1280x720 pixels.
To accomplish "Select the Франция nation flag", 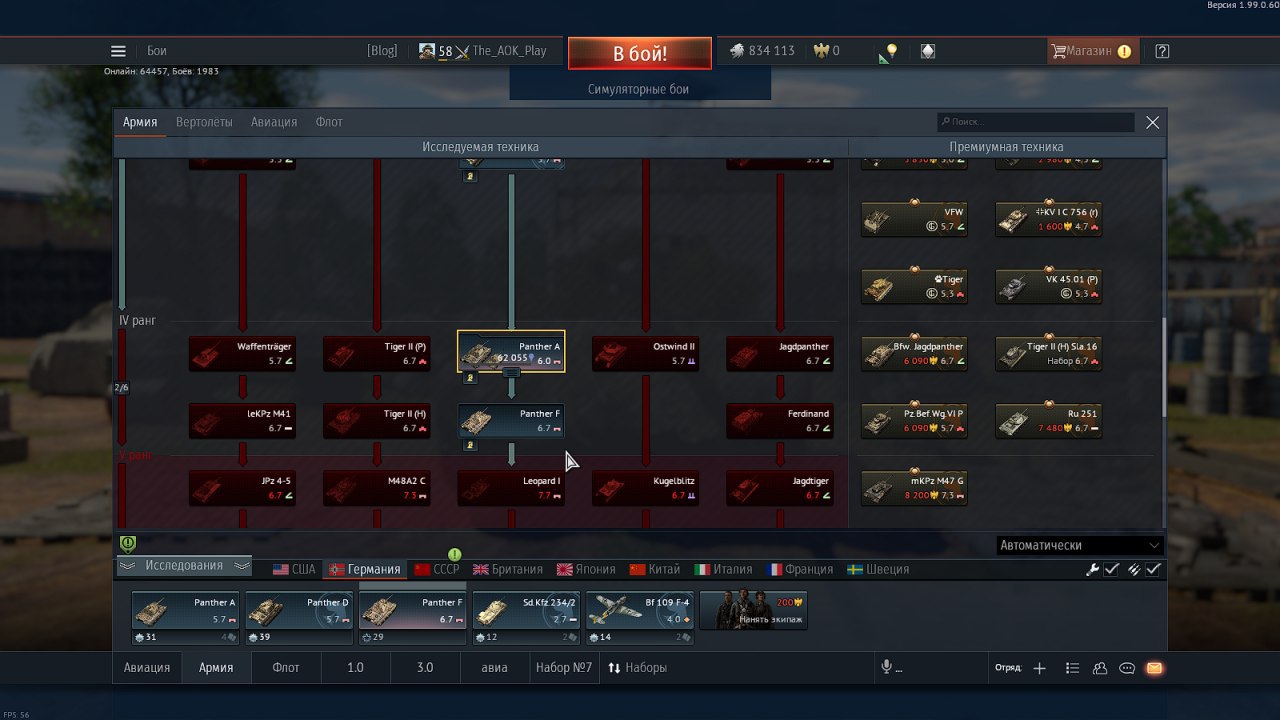I will point(800,569).
